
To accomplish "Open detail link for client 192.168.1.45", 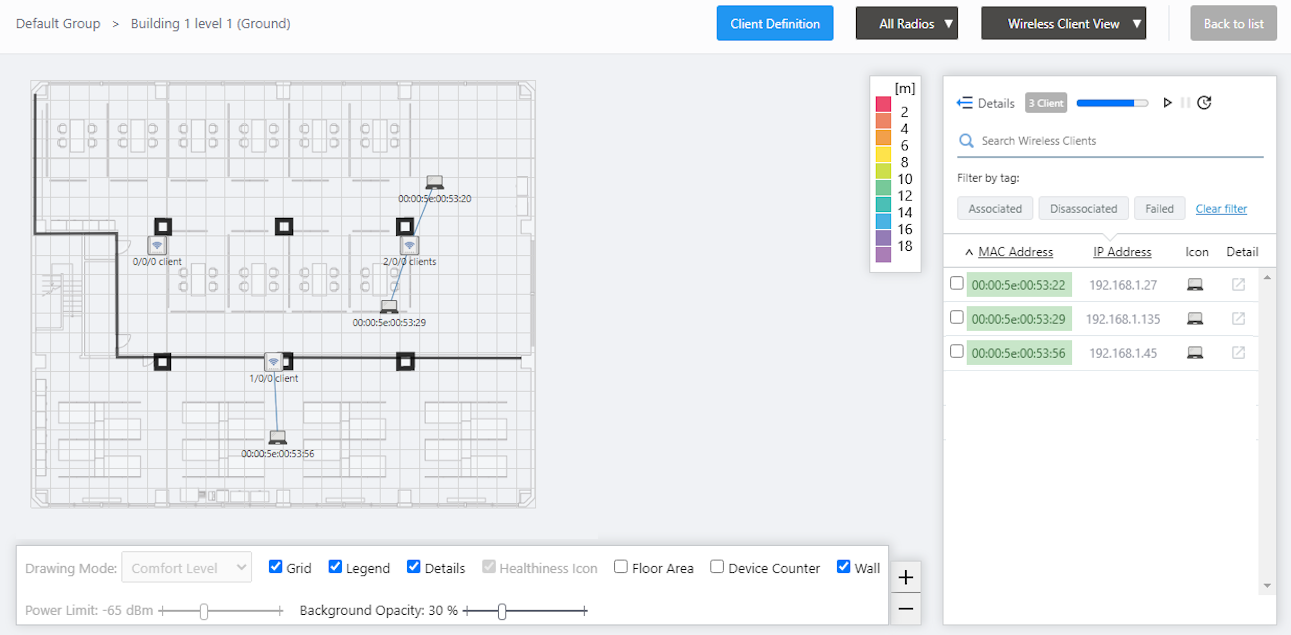I will tap(1238, 353).
